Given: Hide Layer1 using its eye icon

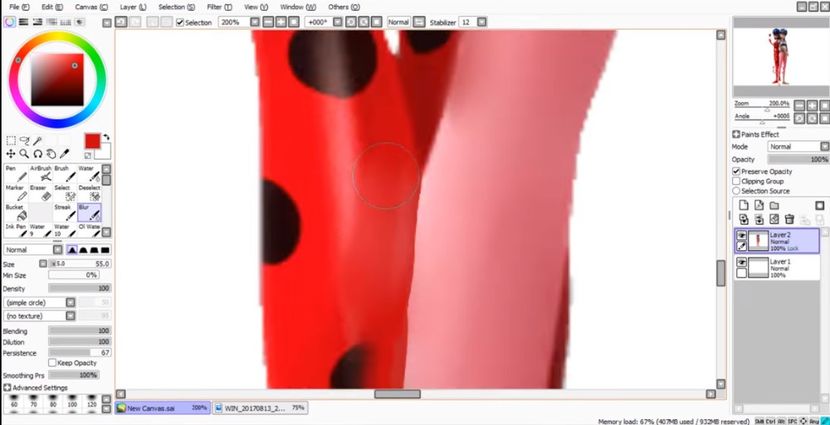Looking at the screenshot, I should [x=742, y=262].
